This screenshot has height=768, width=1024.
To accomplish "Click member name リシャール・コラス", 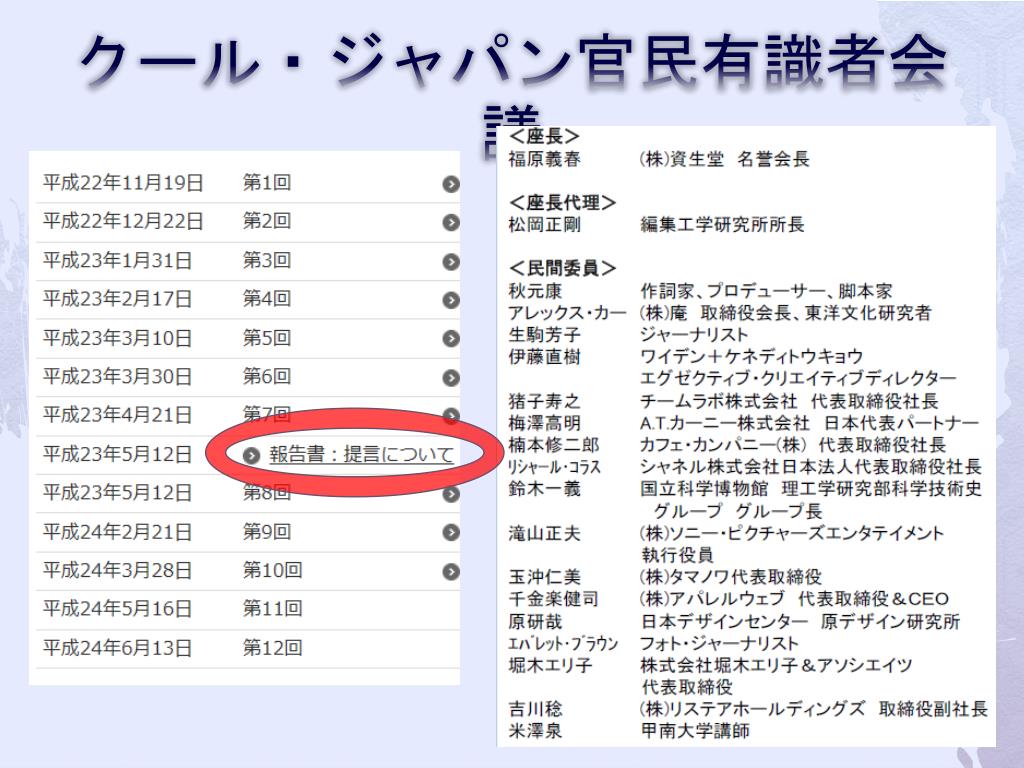I will [554, 467].
